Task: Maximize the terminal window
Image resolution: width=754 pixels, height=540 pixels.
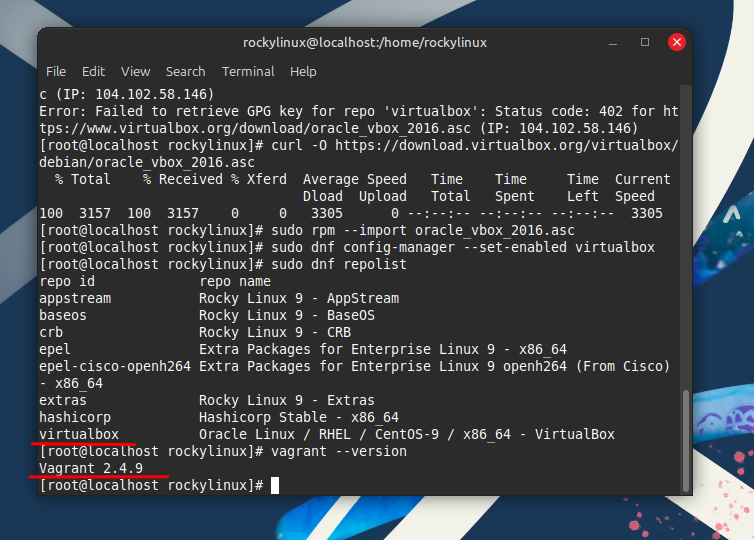Action: (x=645, y=42)
